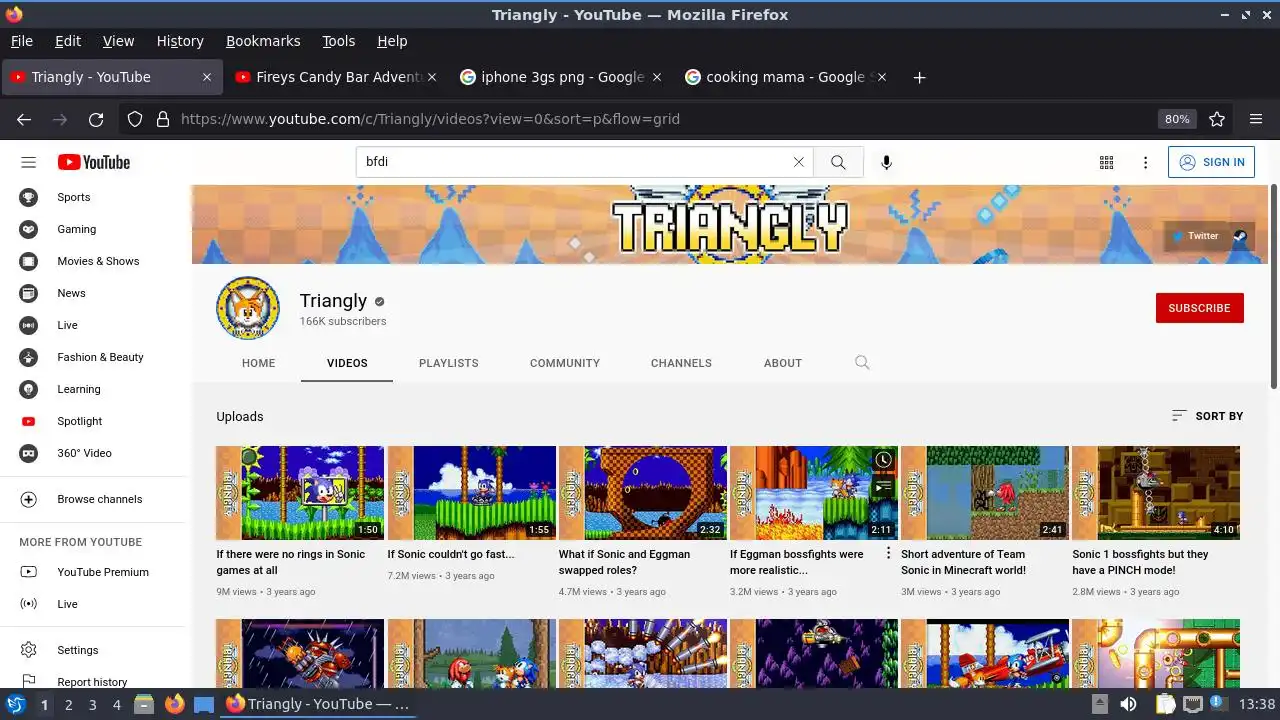This screenshot has height=720, width=1280.
Task: Open 'Short adventure of Team Sonic' title
Action: [x=964, y=562]
